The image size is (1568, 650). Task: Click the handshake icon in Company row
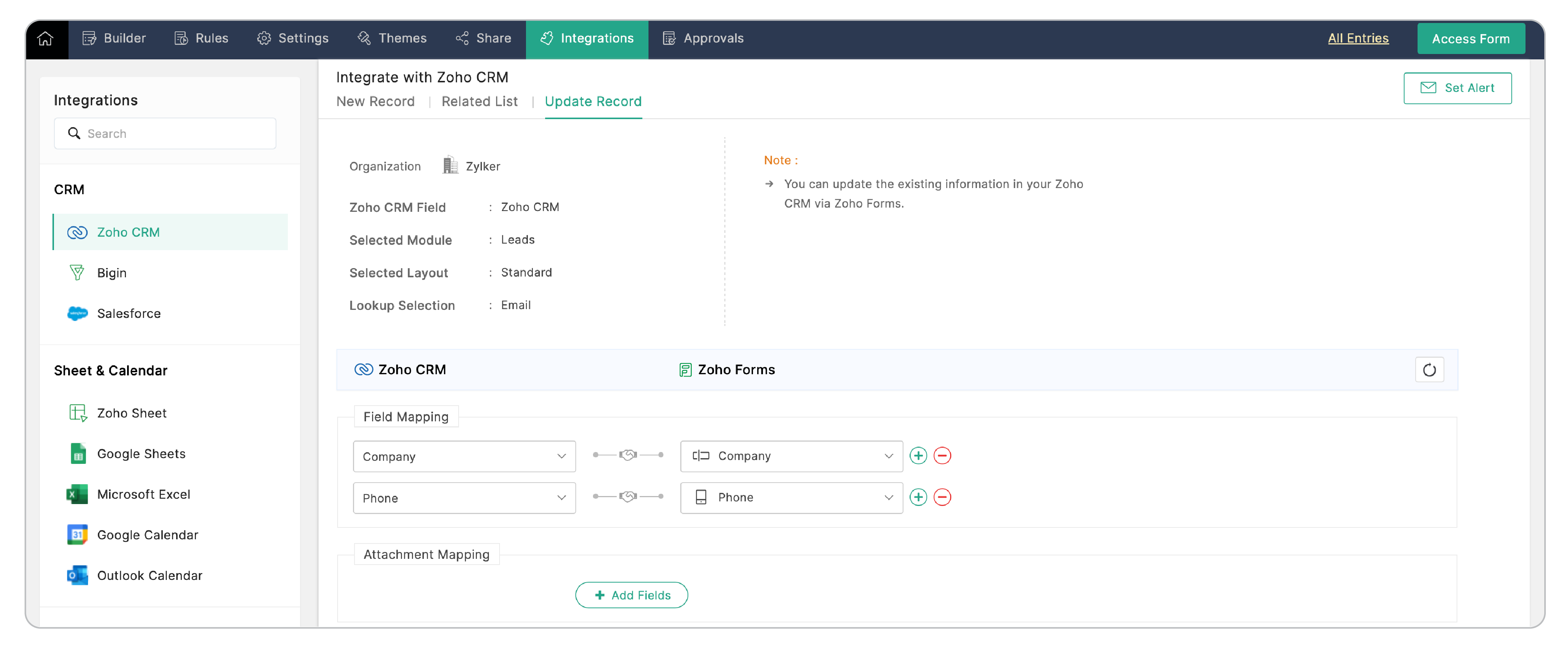627,455
